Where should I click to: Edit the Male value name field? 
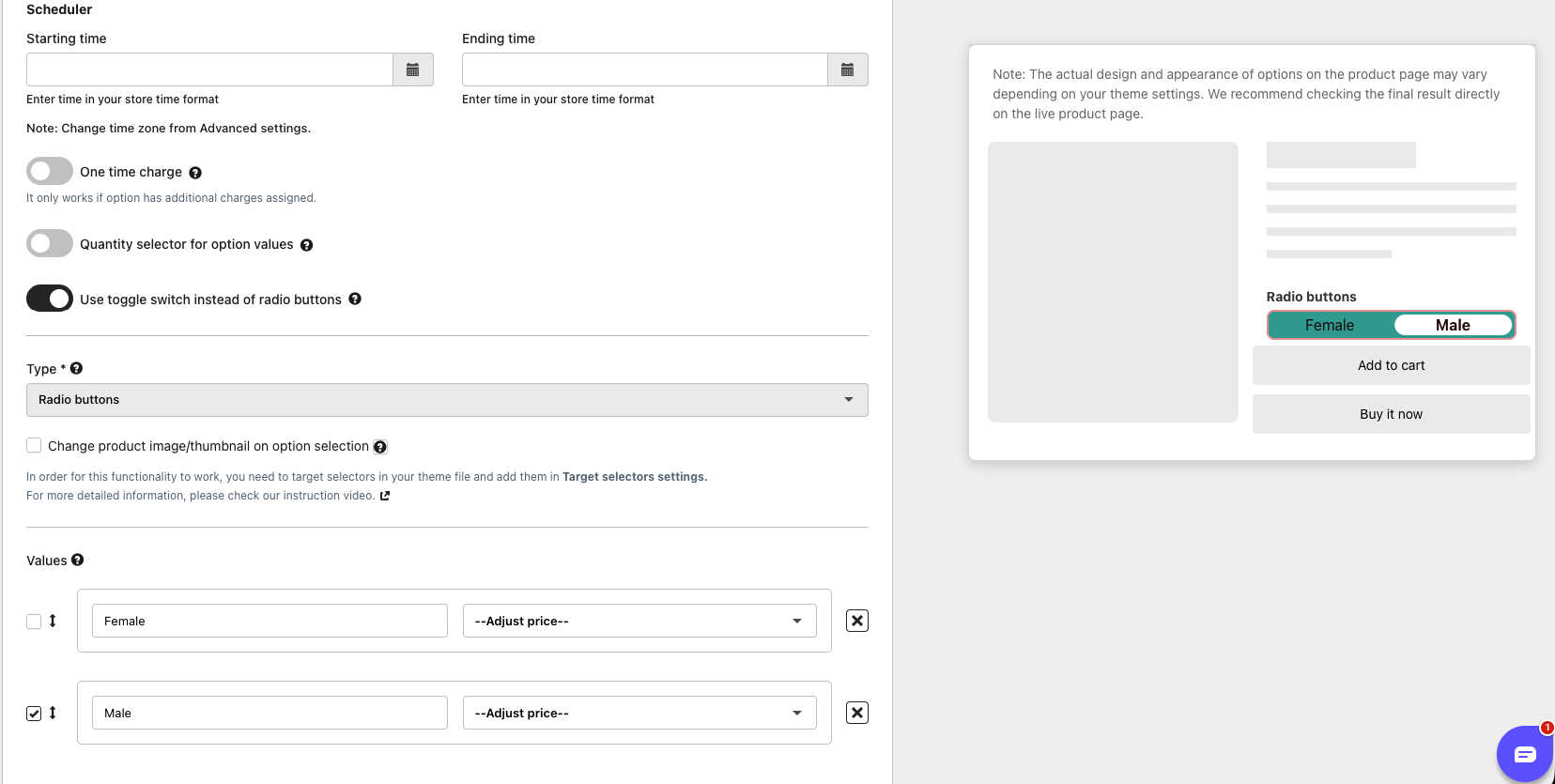tap(269, 713)
